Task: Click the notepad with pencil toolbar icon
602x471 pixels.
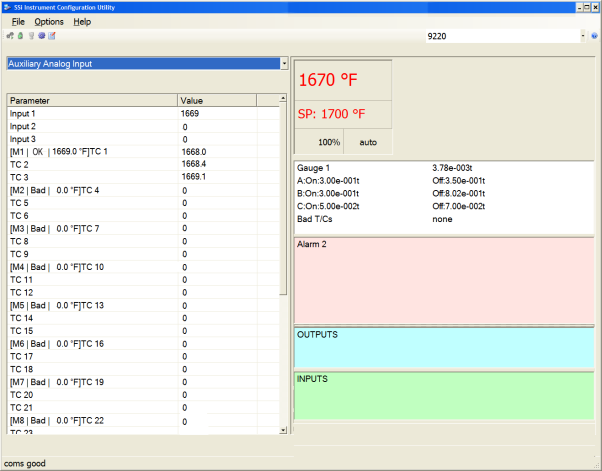Action: (x=52, y=36)
